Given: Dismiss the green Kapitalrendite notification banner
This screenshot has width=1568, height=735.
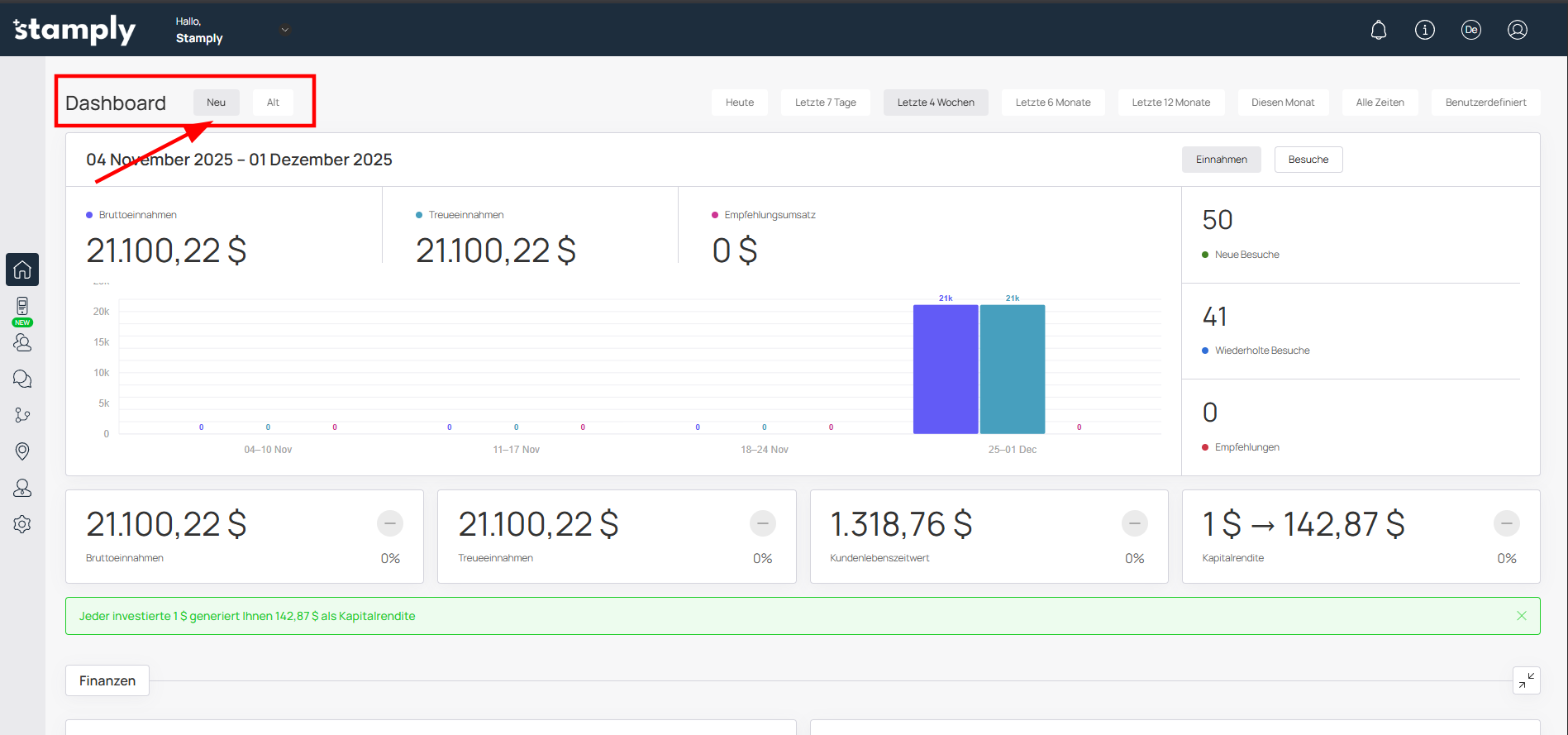Looking at the screenshot, I should [x=1521, y=616].
